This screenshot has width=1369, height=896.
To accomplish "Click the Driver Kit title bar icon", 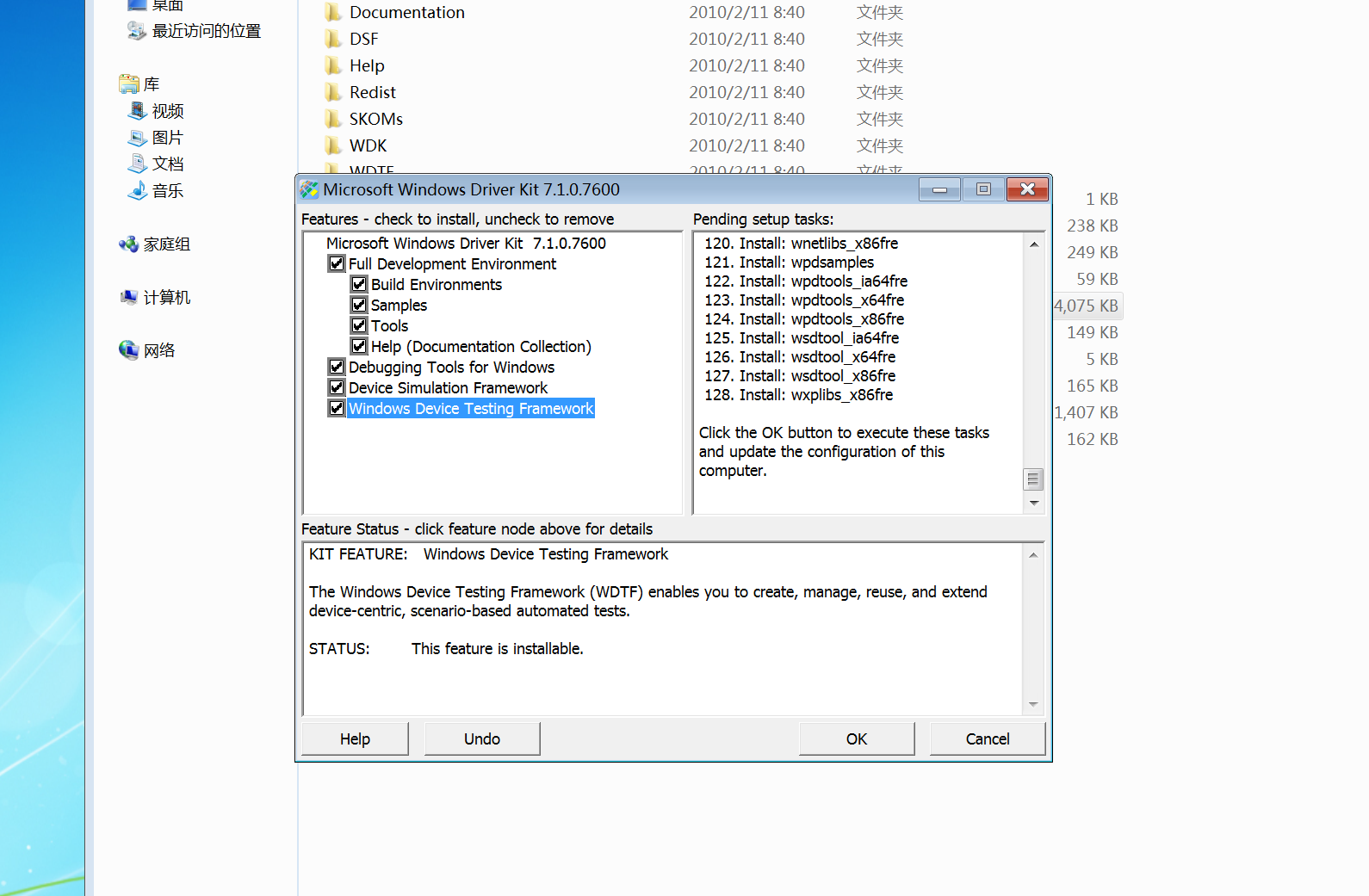I will [309, 189].
